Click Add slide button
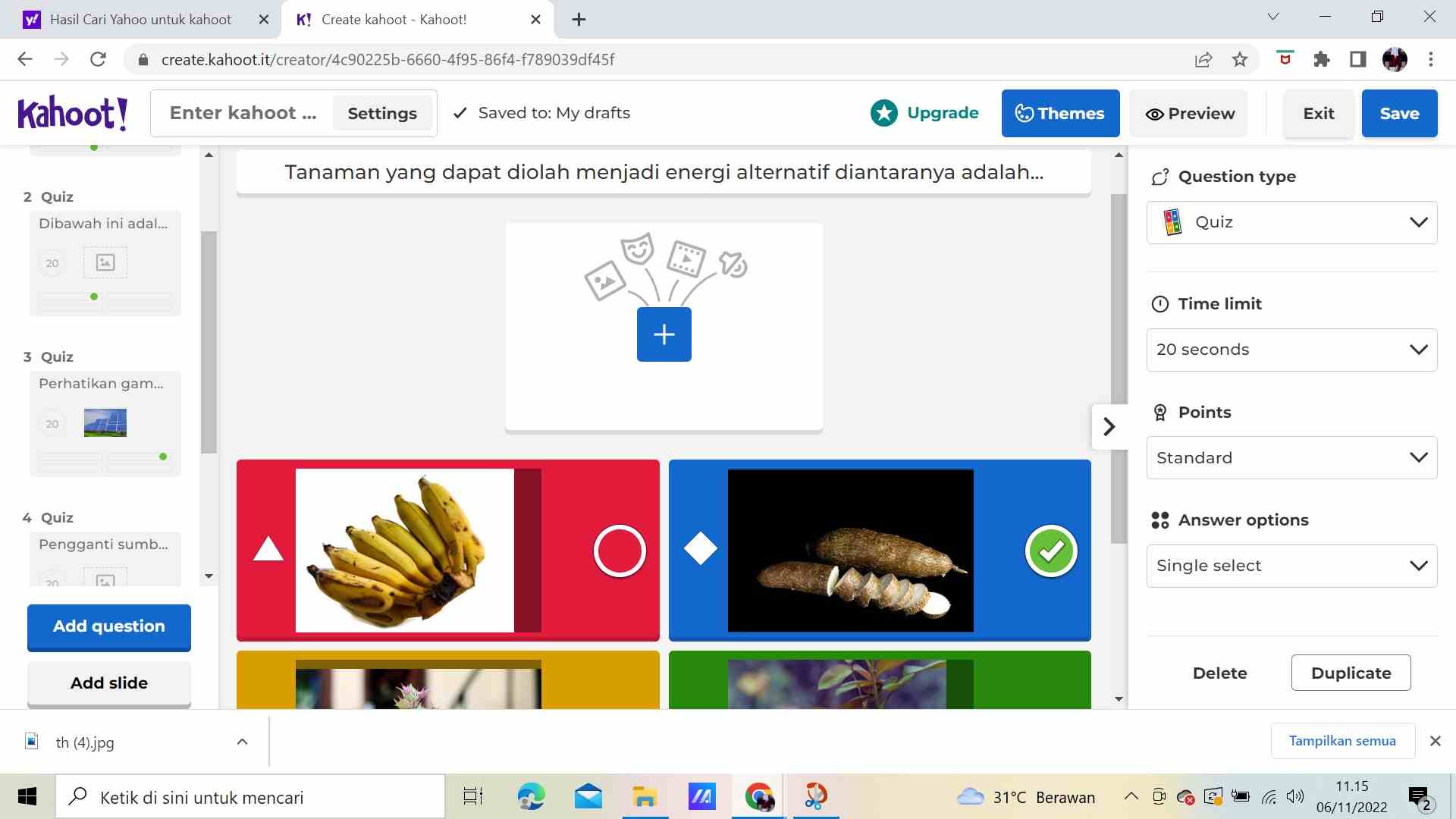The image size is (1456, 819). tap(109, 682)
